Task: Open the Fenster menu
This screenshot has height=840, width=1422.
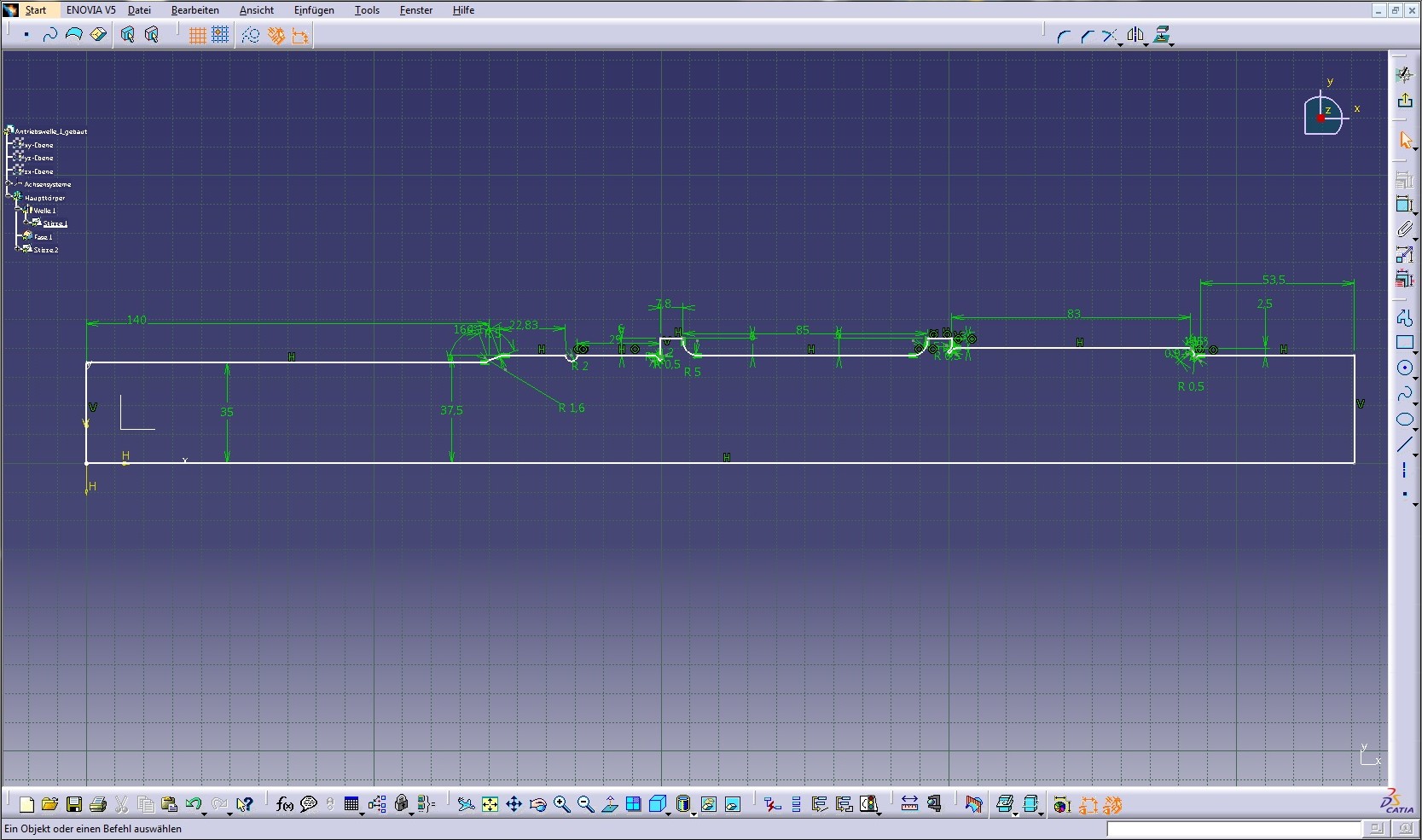Action: coord(416,10)
